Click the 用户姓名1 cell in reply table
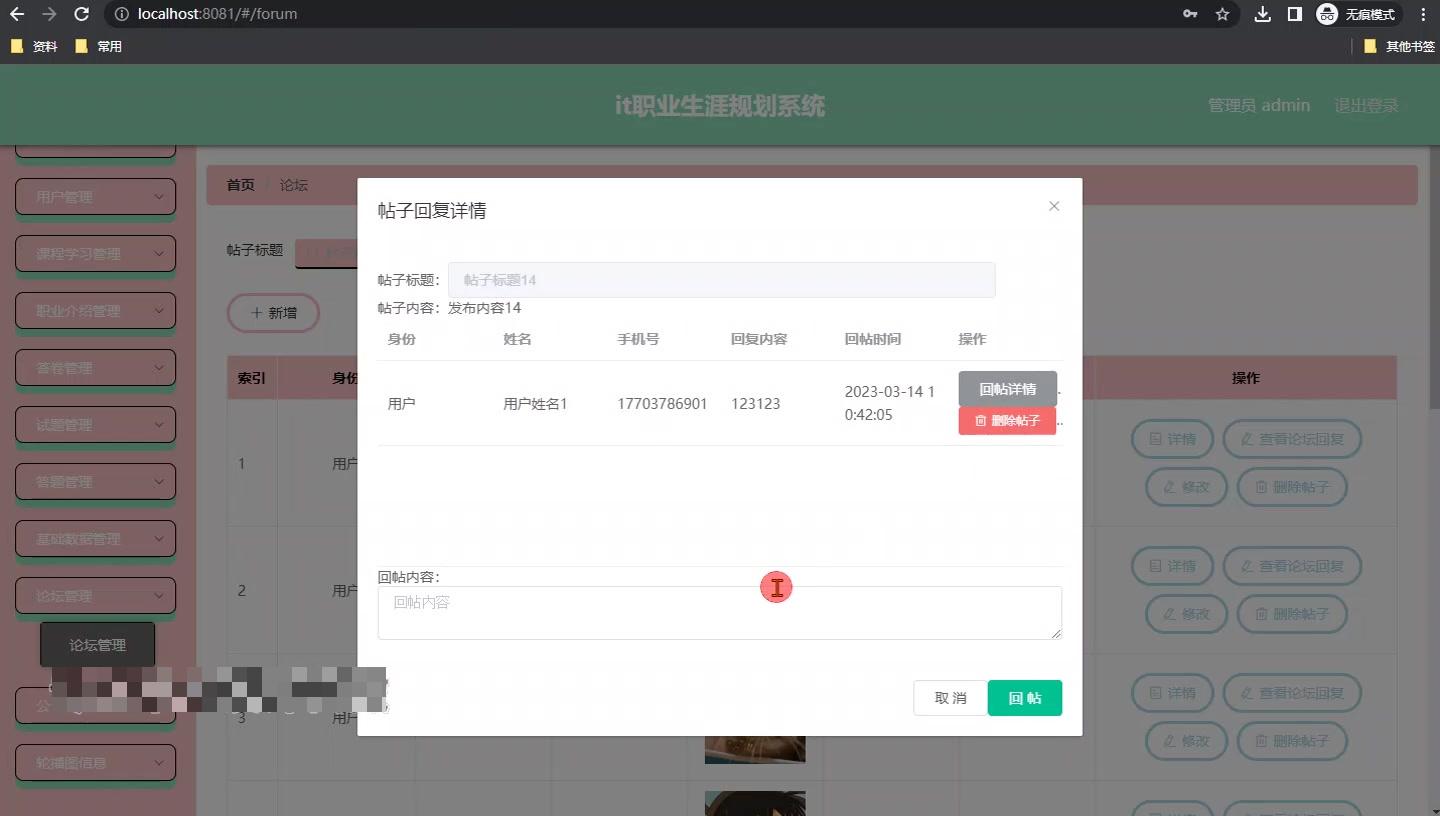 pos(535,404)
